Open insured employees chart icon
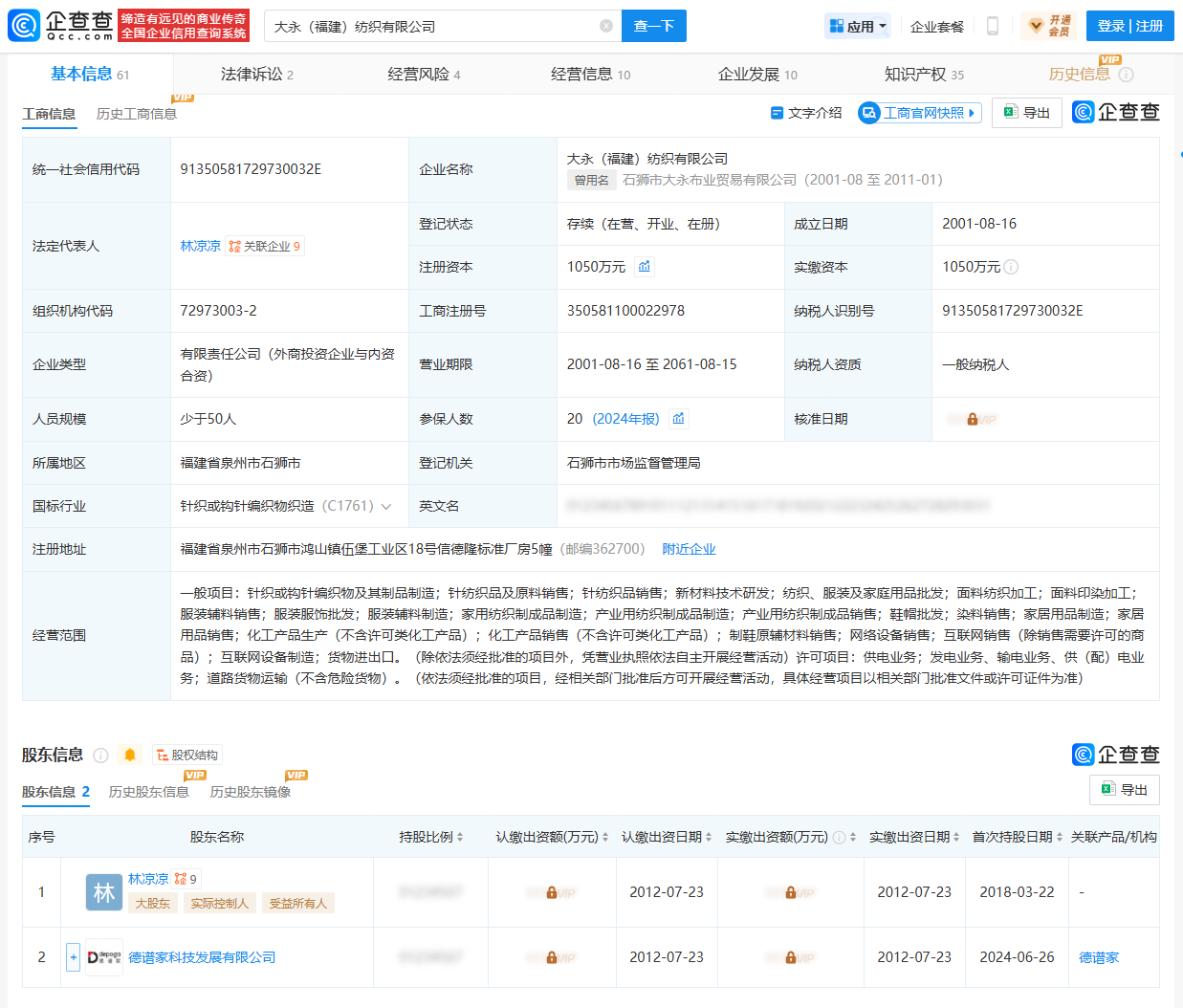 pos(678,419)
